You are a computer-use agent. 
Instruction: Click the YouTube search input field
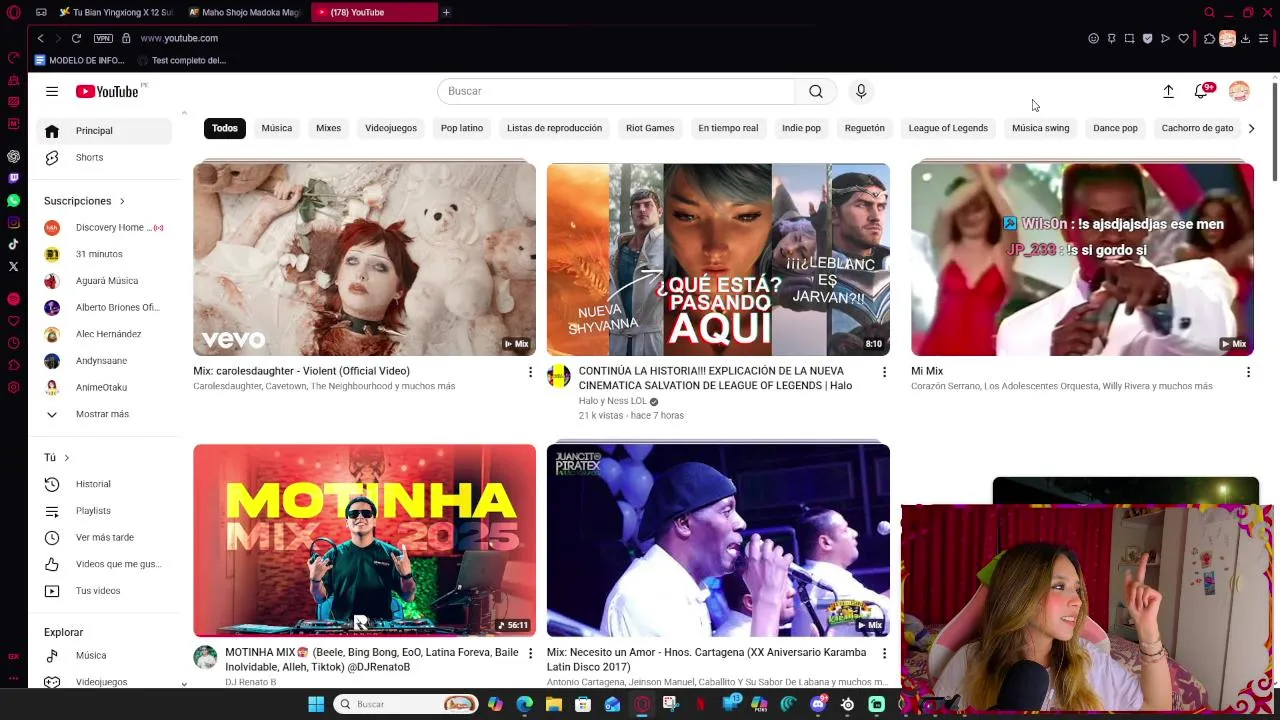click(x=616, y=91)
